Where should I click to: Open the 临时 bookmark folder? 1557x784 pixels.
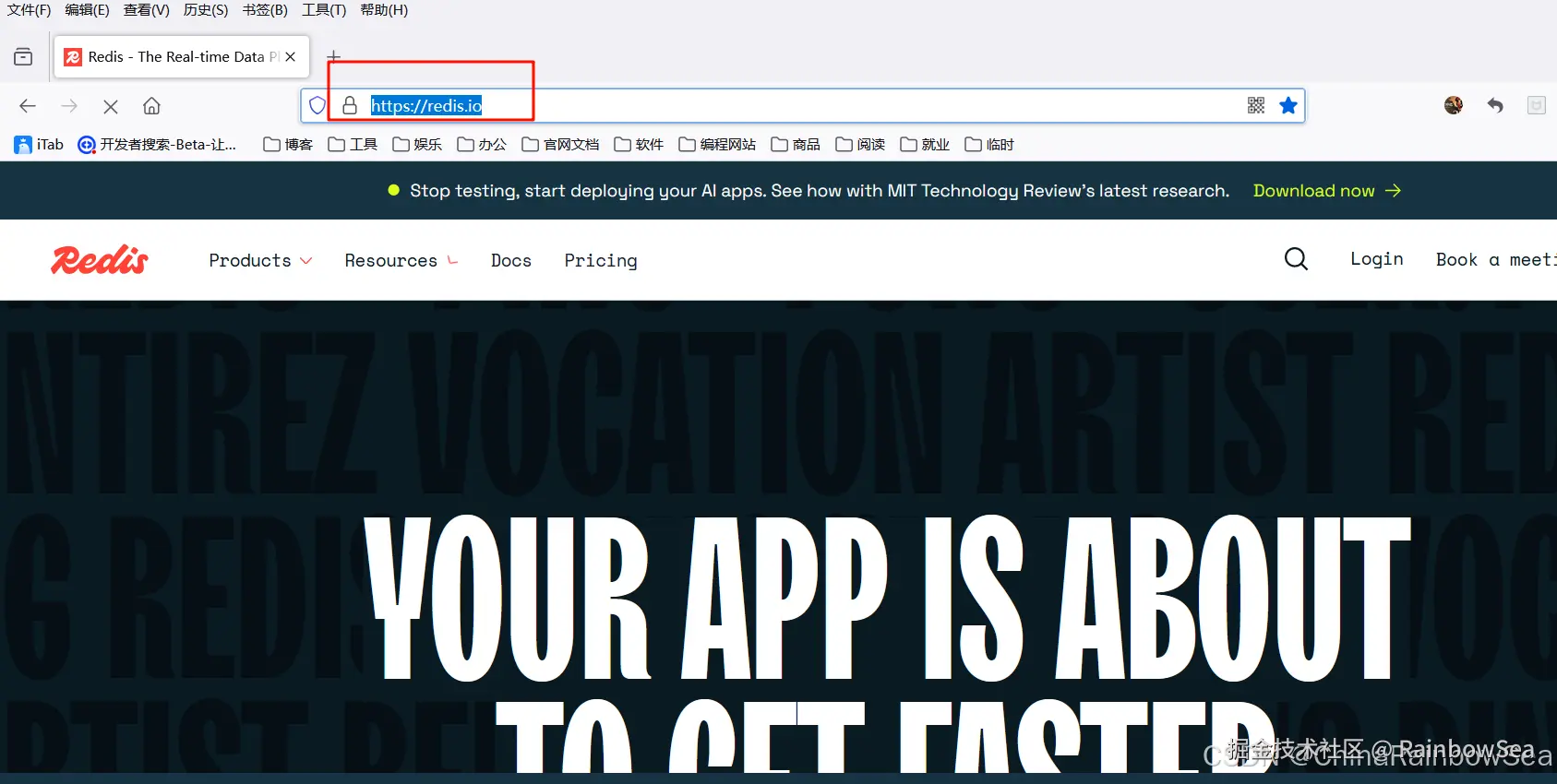[989, 145]
